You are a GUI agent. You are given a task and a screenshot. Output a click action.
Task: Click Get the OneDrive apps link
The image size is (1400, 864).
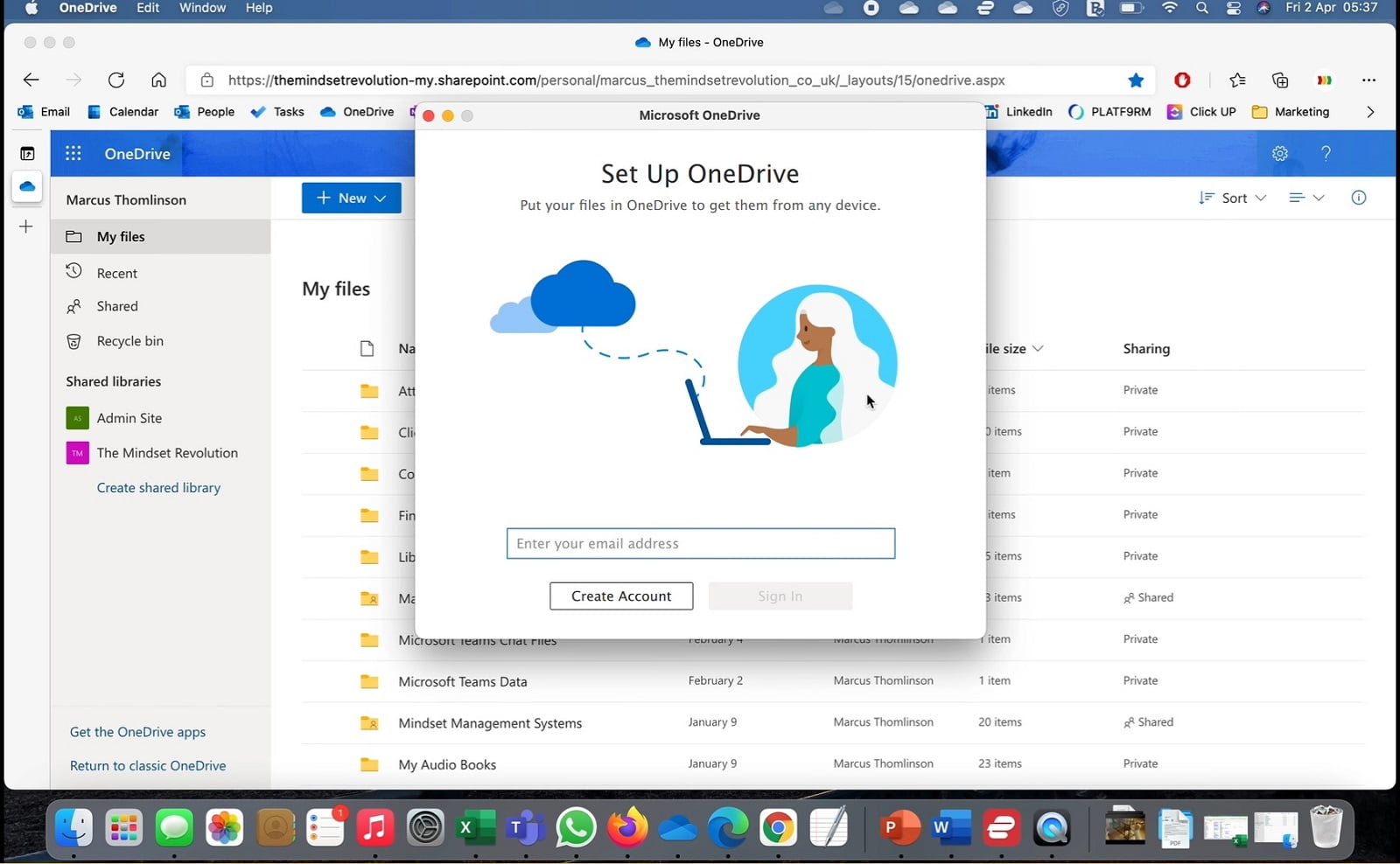coord(137,732)
